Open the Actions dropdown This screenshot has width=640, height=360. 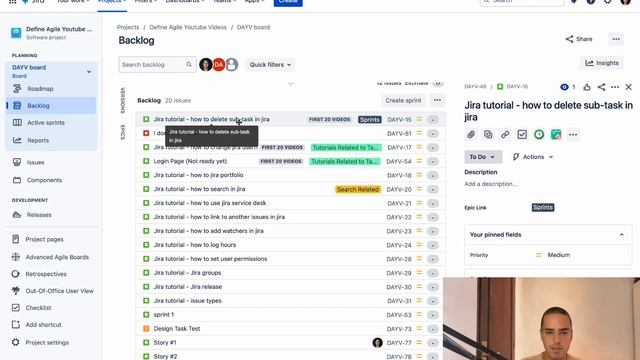click(x=533, y=157)
